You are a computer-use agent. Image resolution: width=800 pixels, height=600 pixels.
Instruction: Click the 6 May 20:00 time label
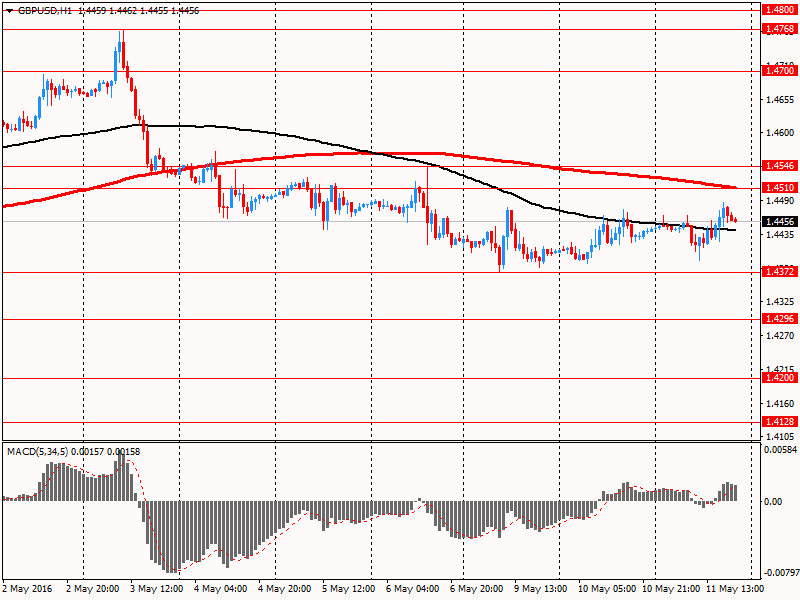pos(477,589)
